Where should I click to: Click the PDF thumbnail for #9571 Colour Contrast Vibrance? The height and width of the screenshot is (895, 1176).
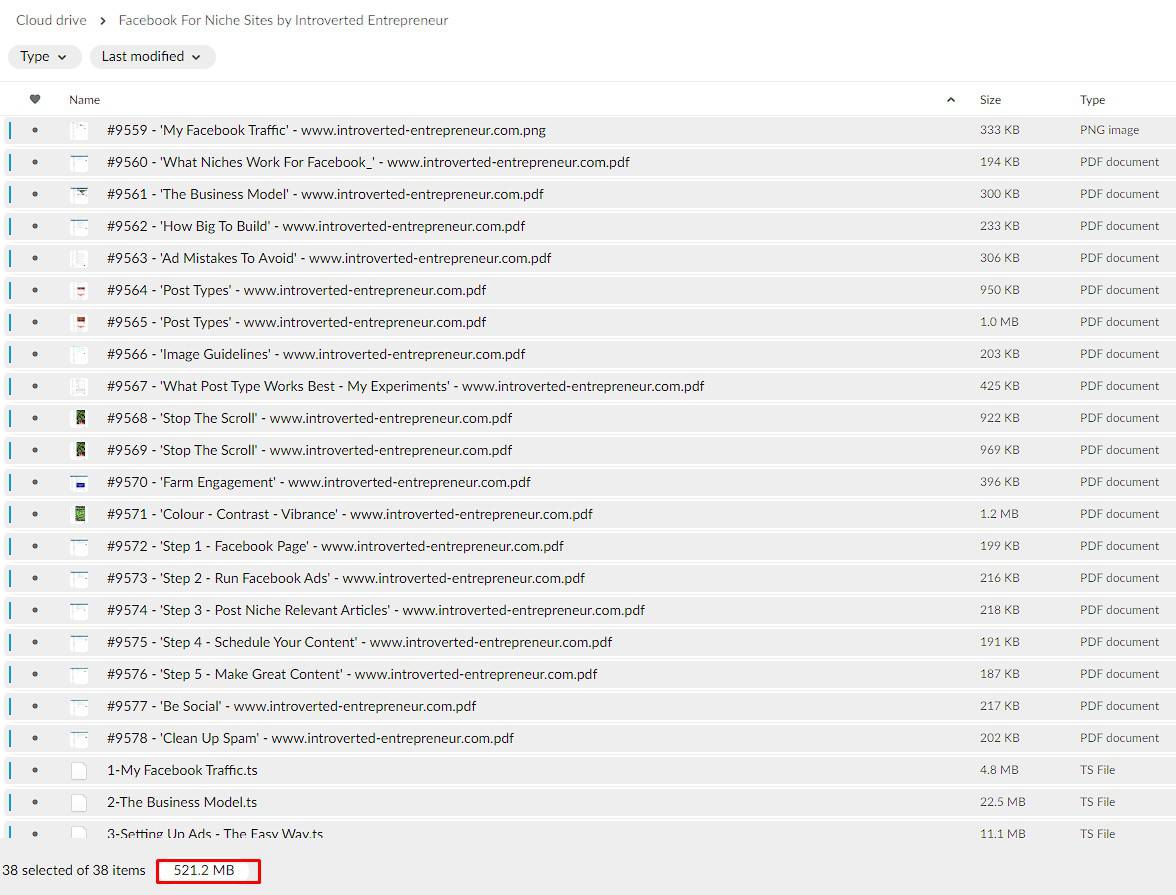[x=79, y=515]
